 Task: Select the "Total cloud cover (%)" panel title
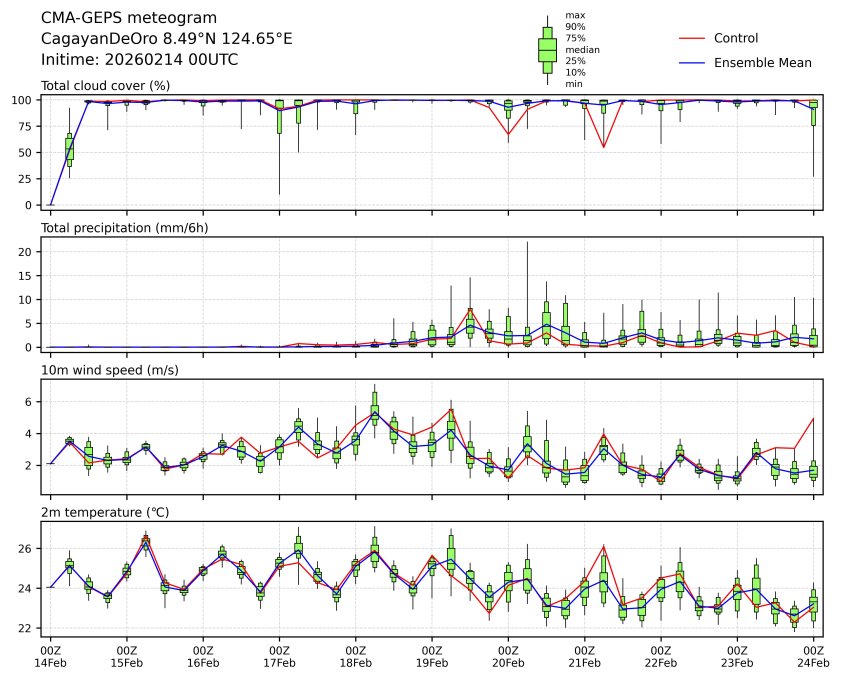(x=105, y=85)
